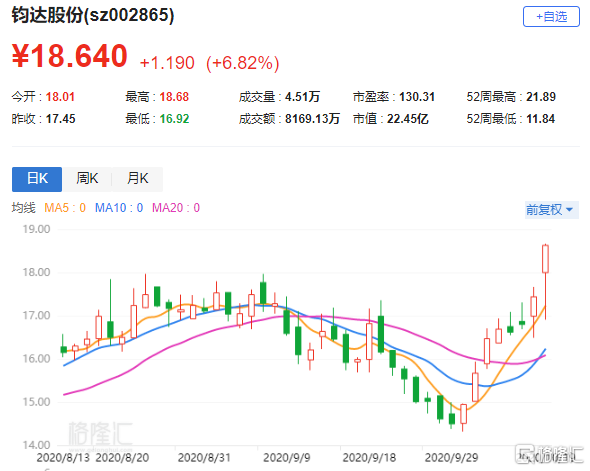Click the percent change (+6.82%)

tap(243, 63)
